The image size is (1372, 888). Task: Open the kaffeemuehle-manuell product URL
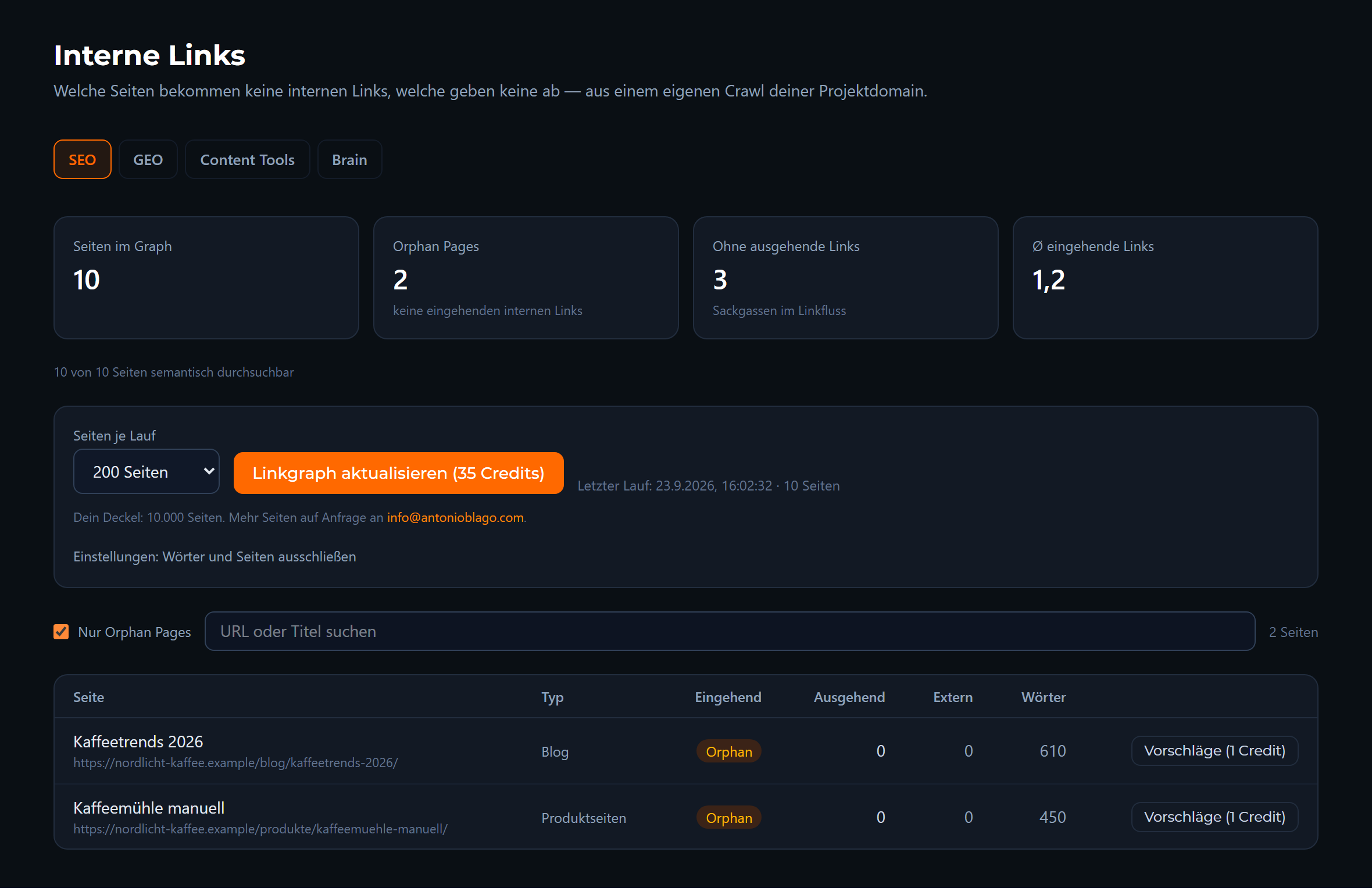click(x=260, y=829)
